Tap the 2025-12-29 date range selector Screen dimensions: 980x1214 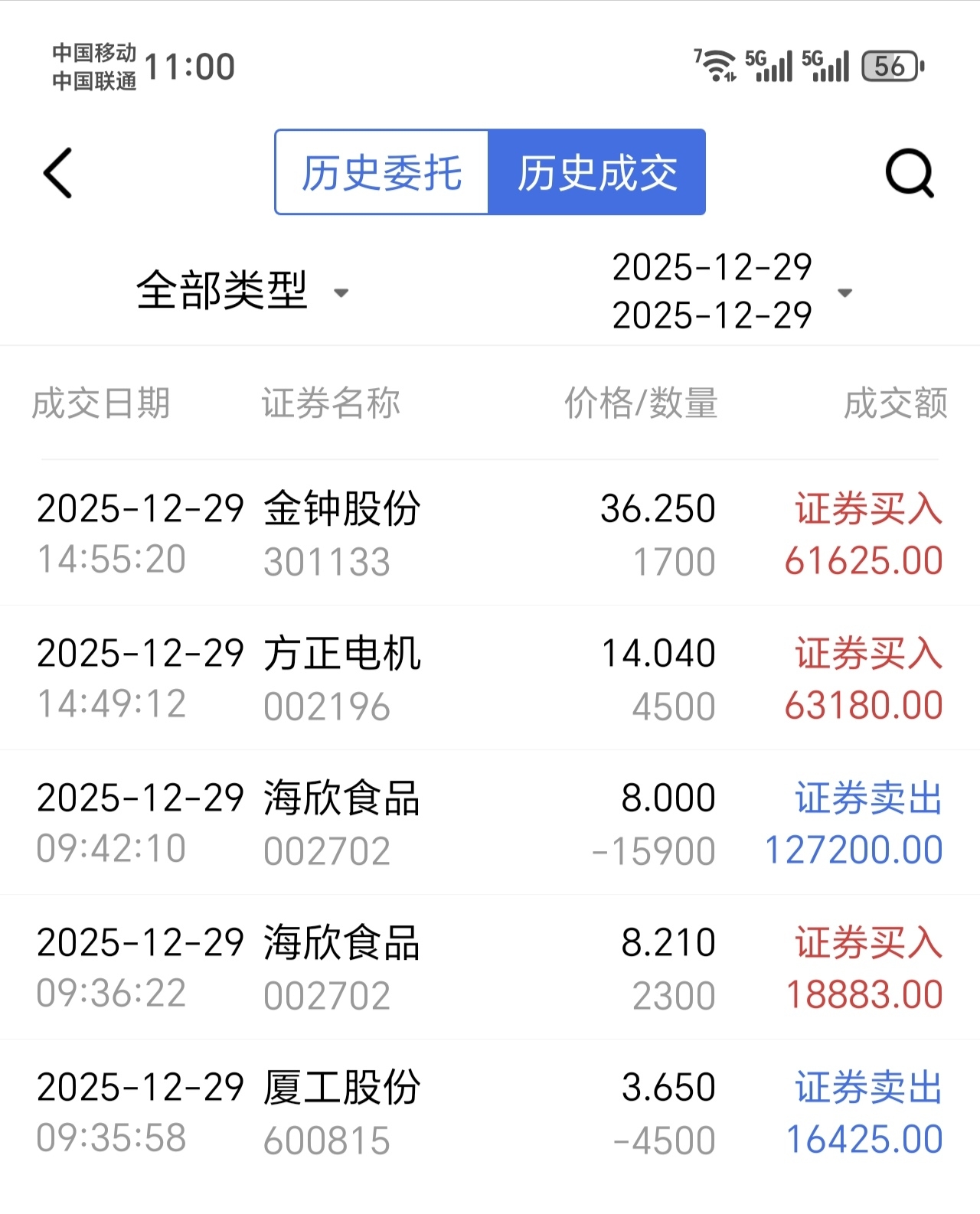click(x=712, y=291)
